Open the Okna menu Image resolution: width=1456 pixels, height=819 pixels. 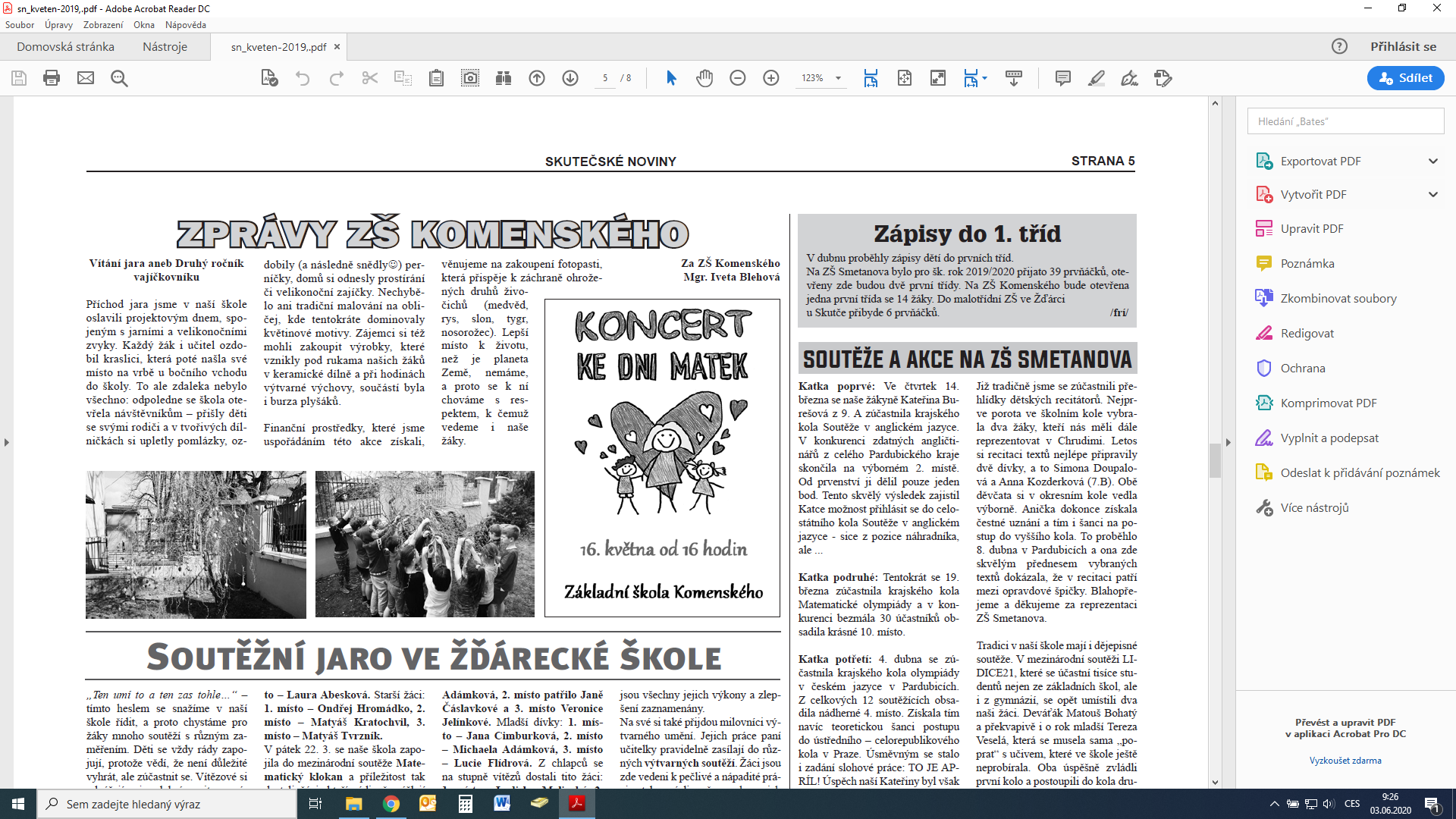tap(144, 25)
